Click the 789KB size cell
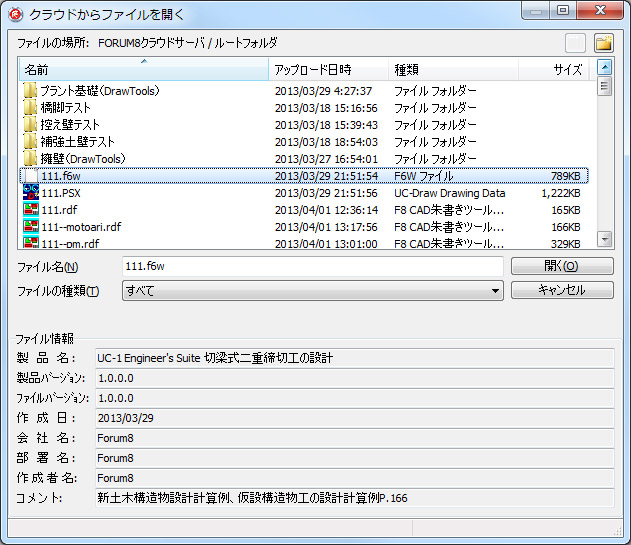The width and height of the screenshot is (631, 545). 565,176
